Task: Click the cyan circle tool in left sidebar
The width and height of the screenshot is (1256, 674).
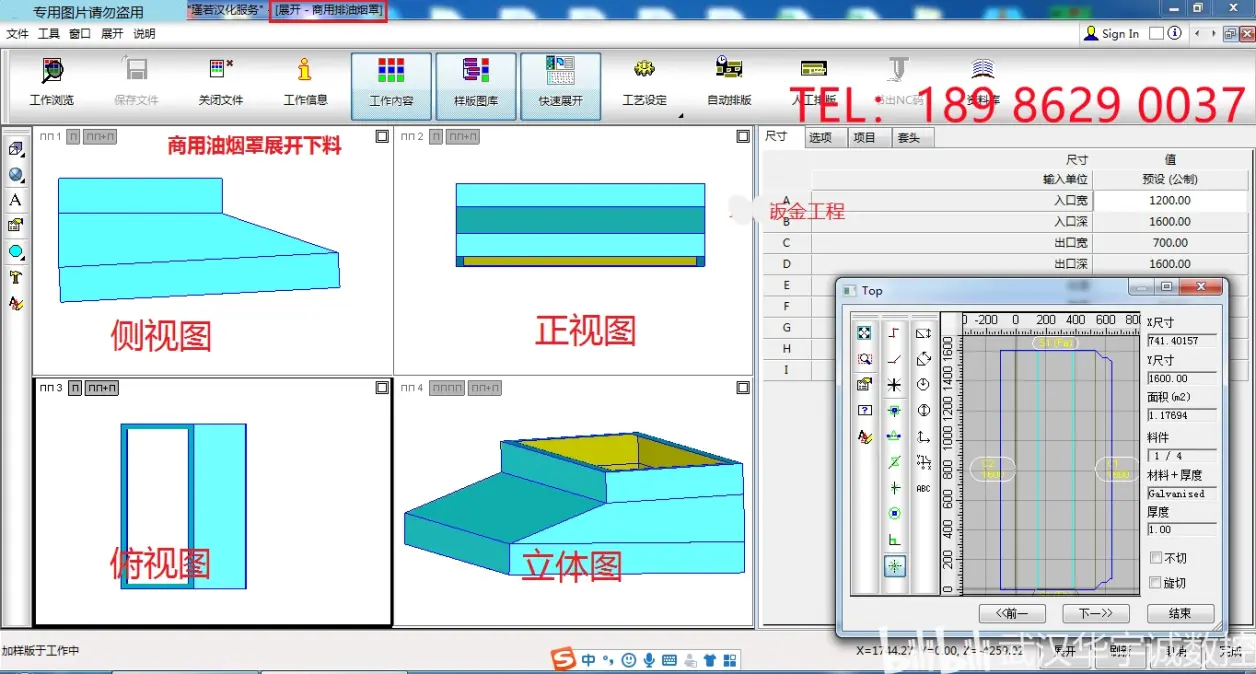Action: pyautogui.click(x=15, y=251)
